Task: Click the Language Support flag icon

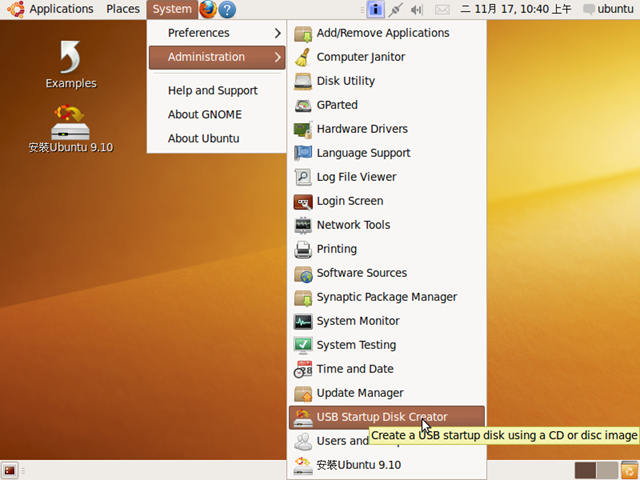Action: 303,153
